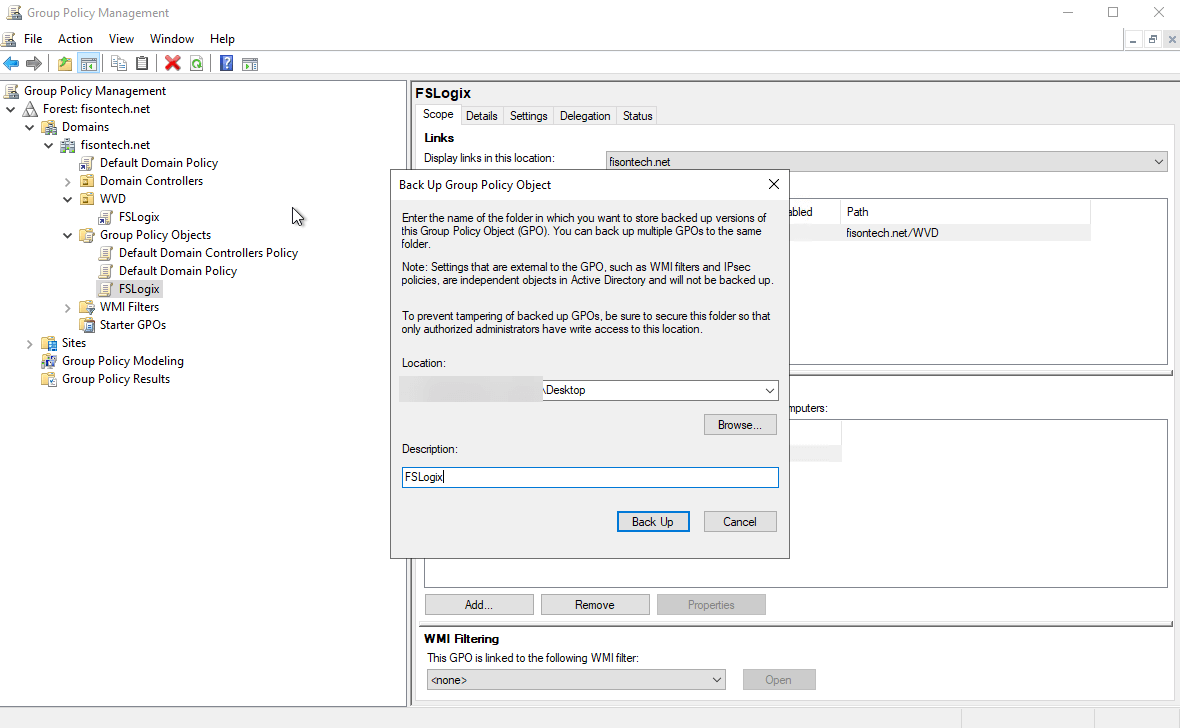
Task: Open the Display links location dropdown
Action: (1158, 162)
